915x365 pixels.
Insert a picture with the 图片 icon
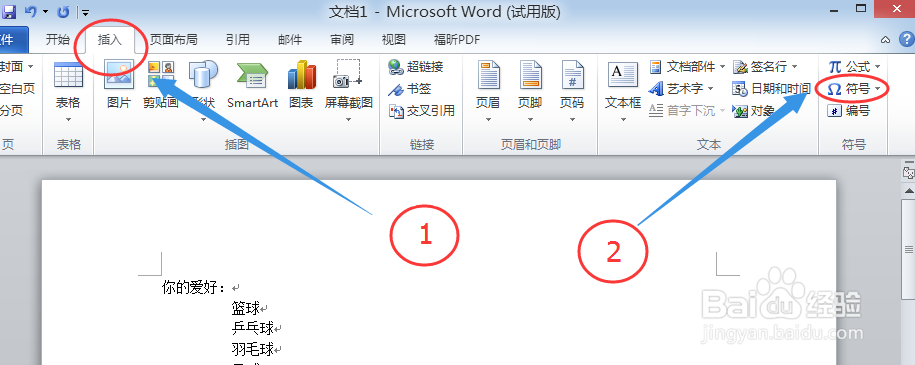click(x=119, y=75)
